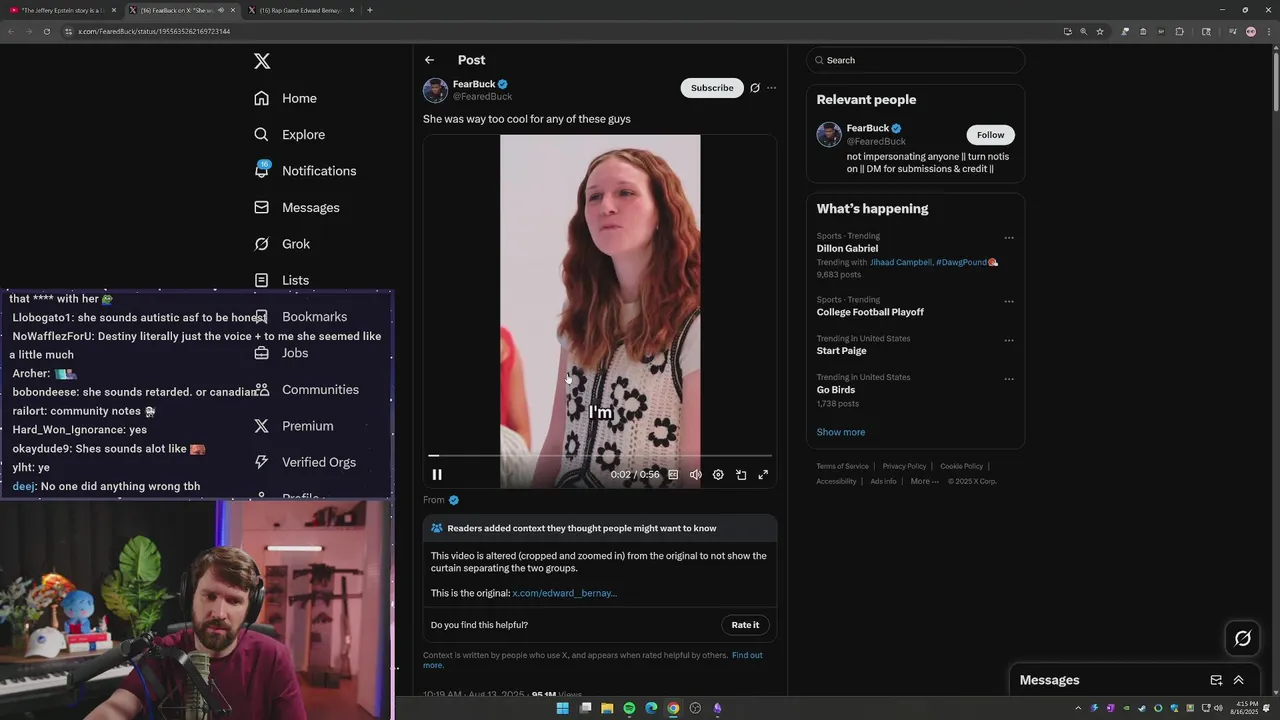Seek along the video progress bar
Viewport: 1280px width, 720px height.
(x=600, y=456)
